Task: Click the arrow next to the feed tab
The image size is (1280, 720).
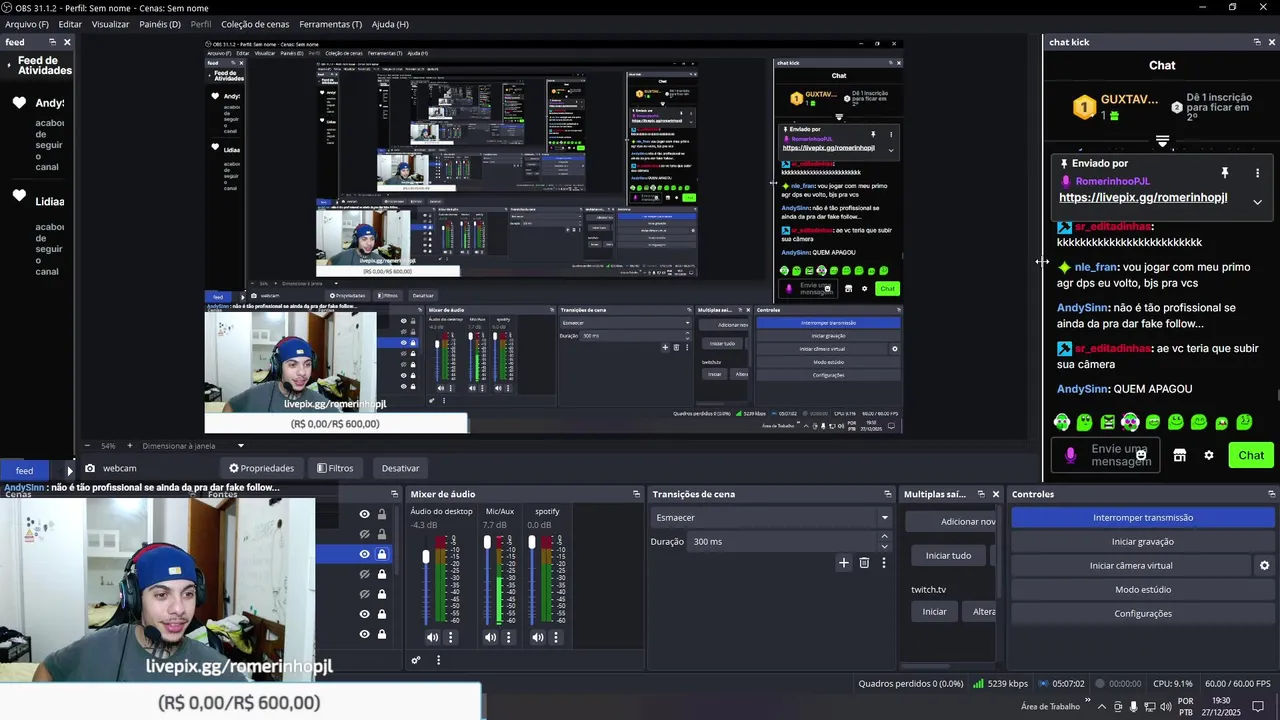Action: [x=69, y=470]
